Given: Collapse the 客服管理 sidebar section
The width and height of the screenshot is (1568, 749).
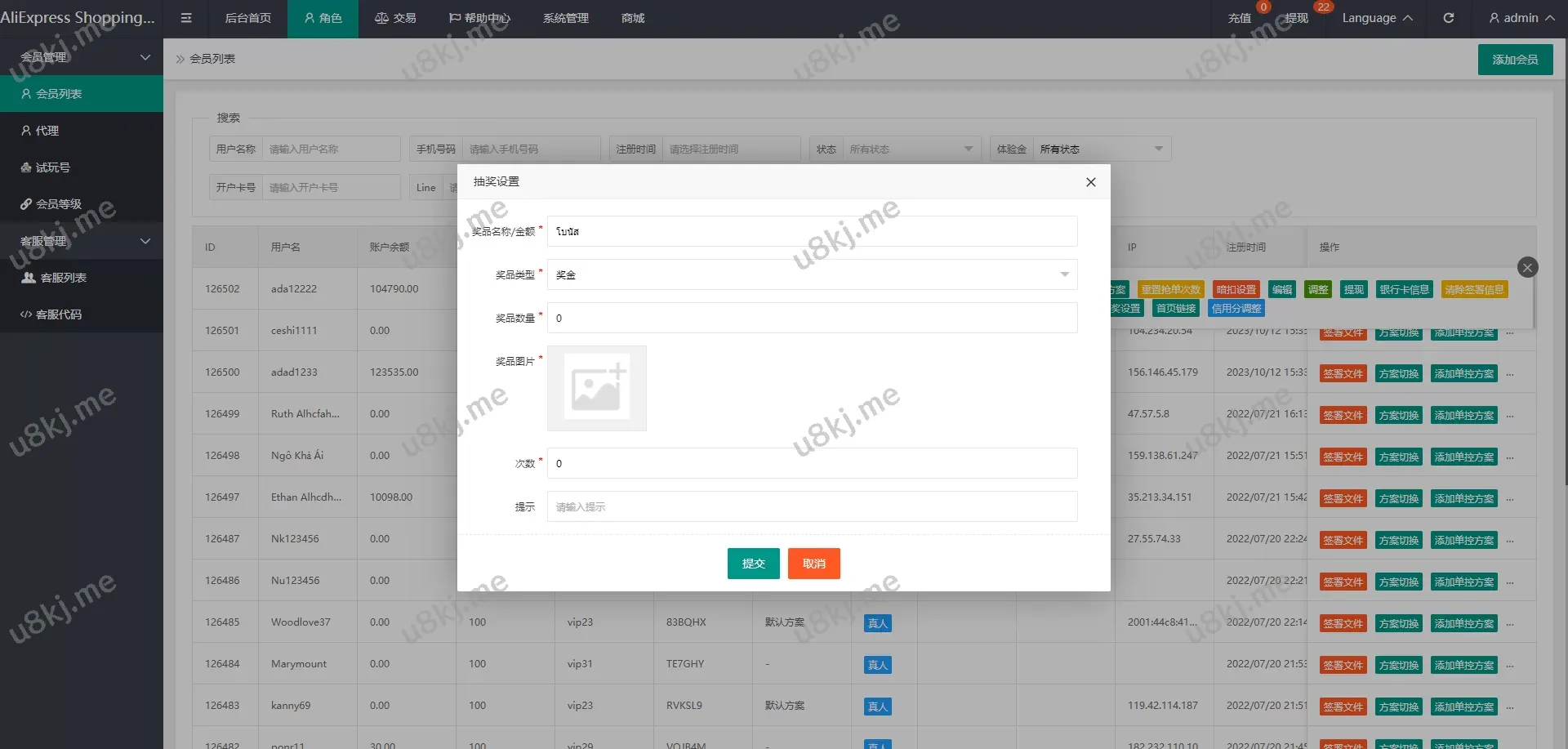Looking at the screenshot, I should tap(82, 241).
